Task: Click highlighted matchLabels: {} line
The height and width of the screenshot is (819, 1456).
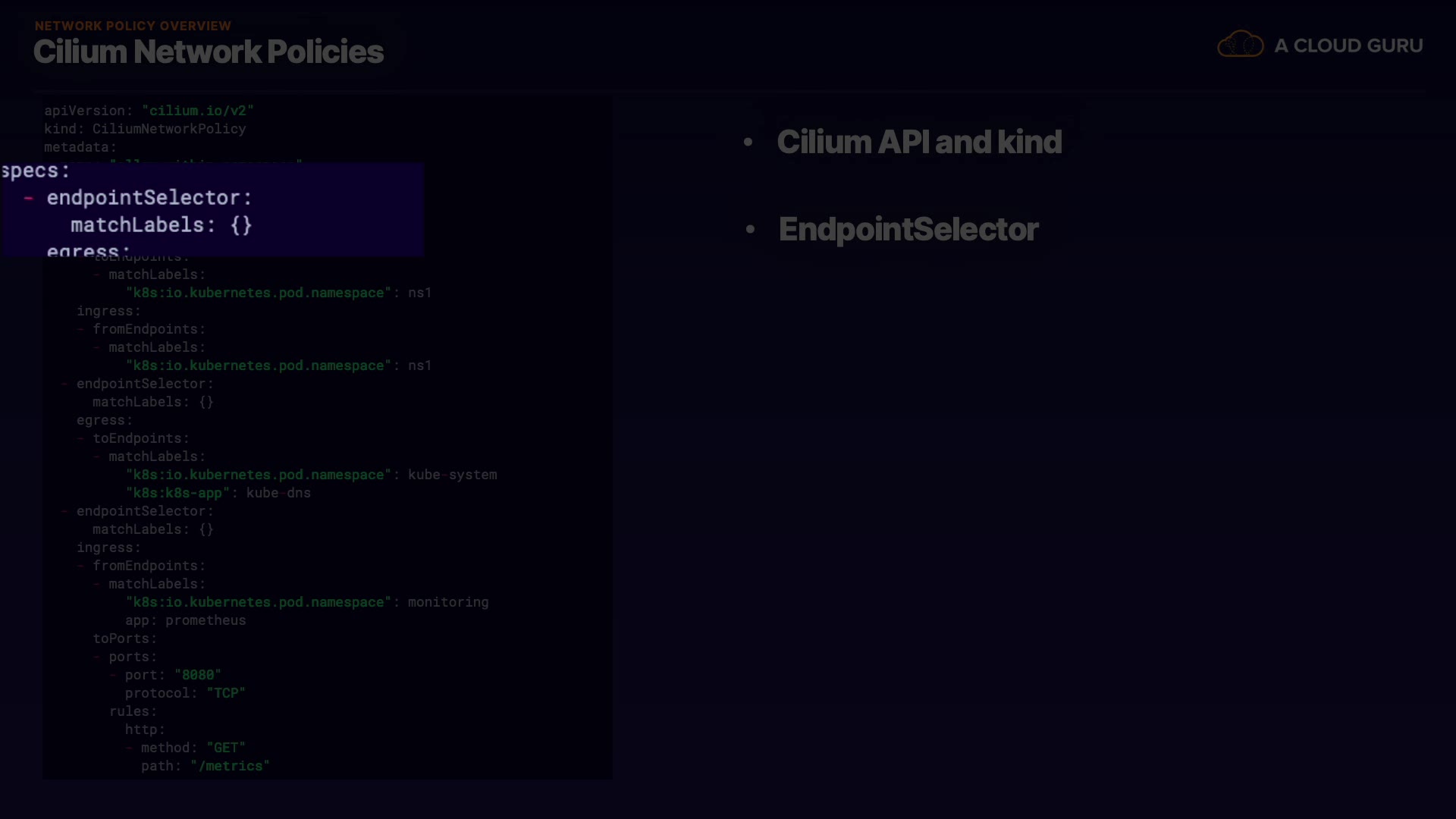Action: tap(161, 225)
